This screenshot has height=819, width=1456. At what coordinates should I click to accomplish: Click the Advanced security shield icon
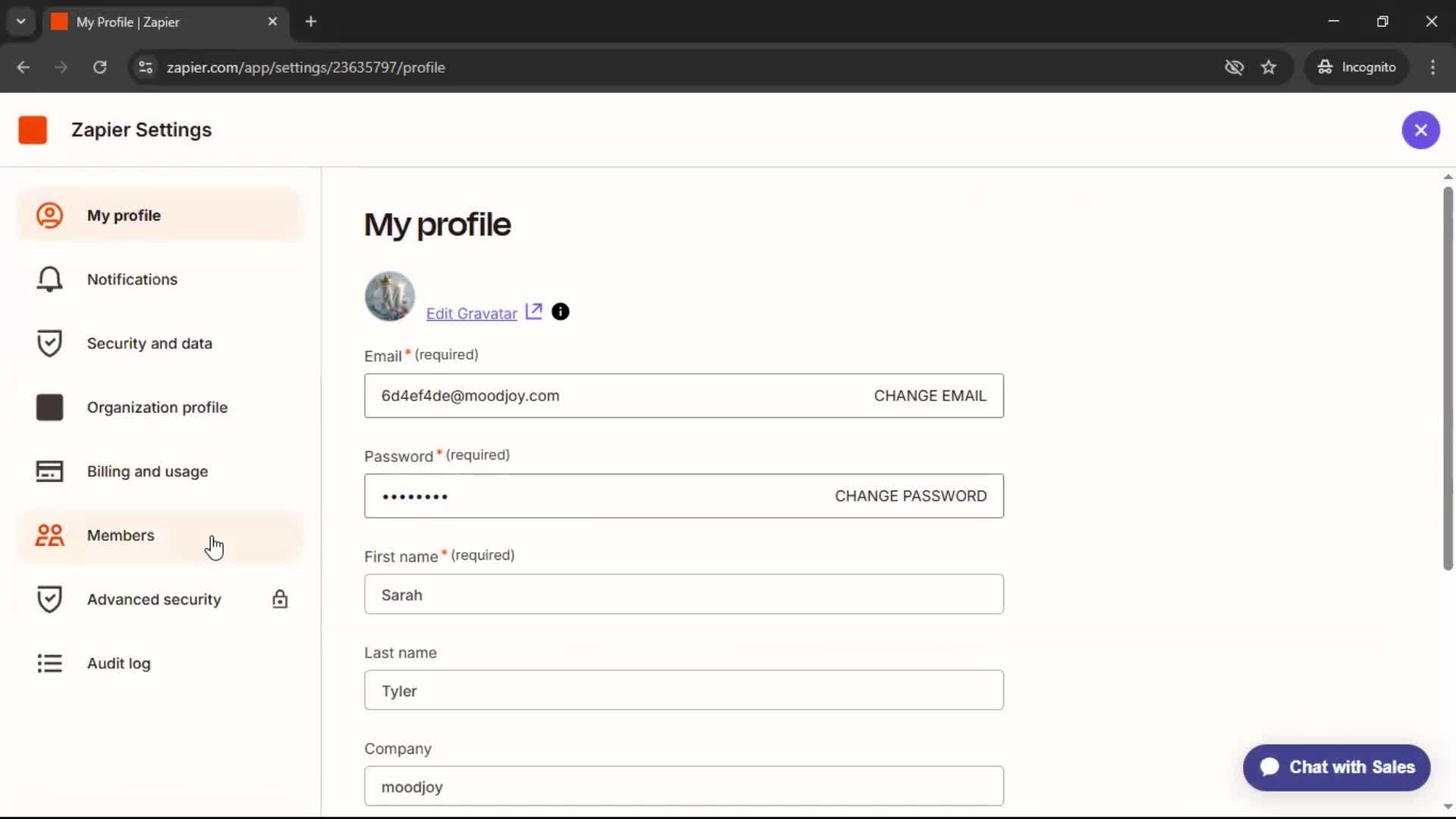point(49,599)
